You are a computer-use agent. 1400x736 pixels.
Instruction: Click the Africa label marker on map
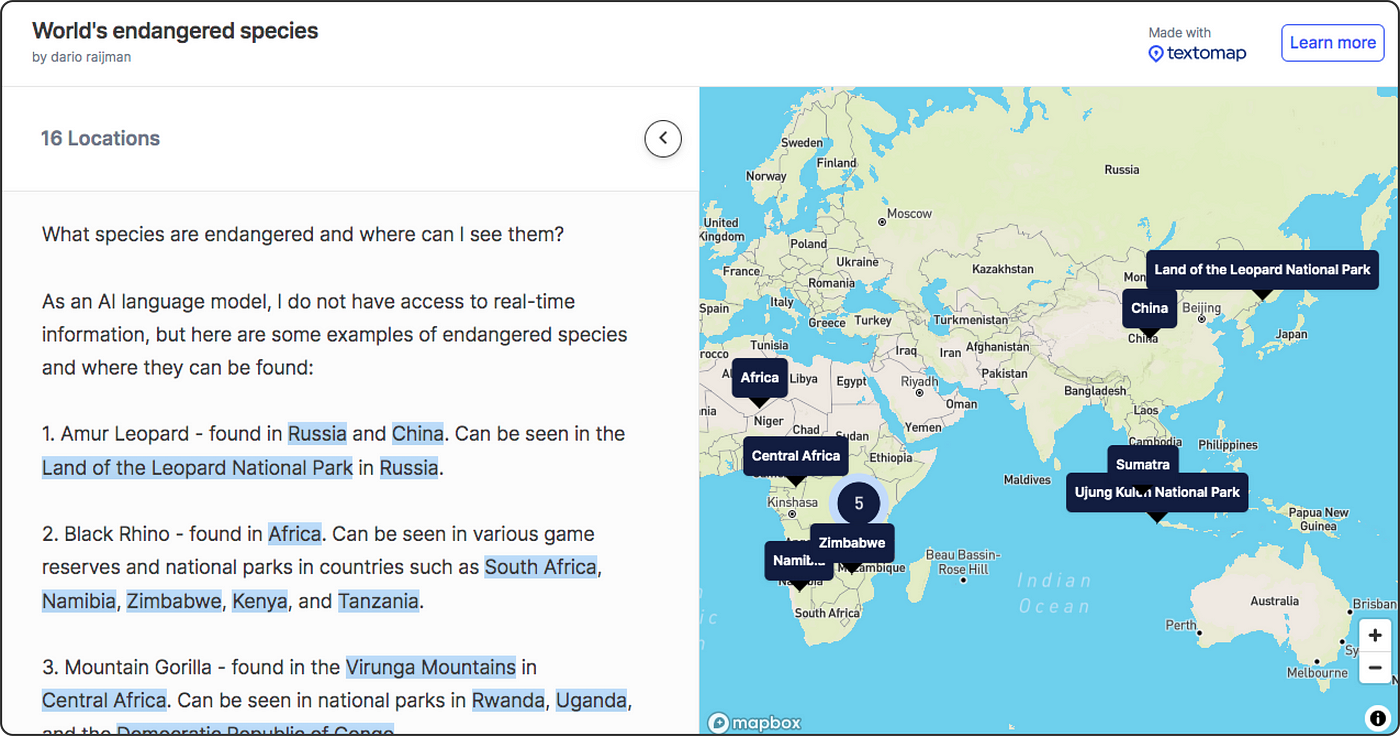pyautogui.click(x=759, y=378)
